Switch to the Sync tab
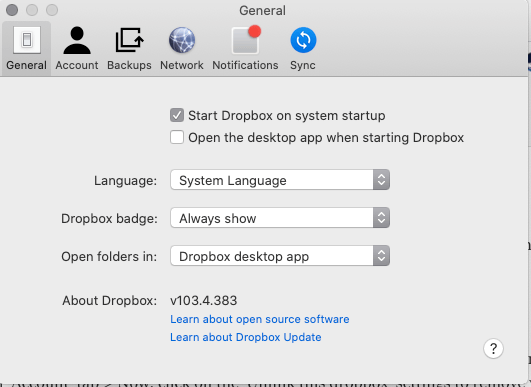531x387 pixels. pos(303,48)
